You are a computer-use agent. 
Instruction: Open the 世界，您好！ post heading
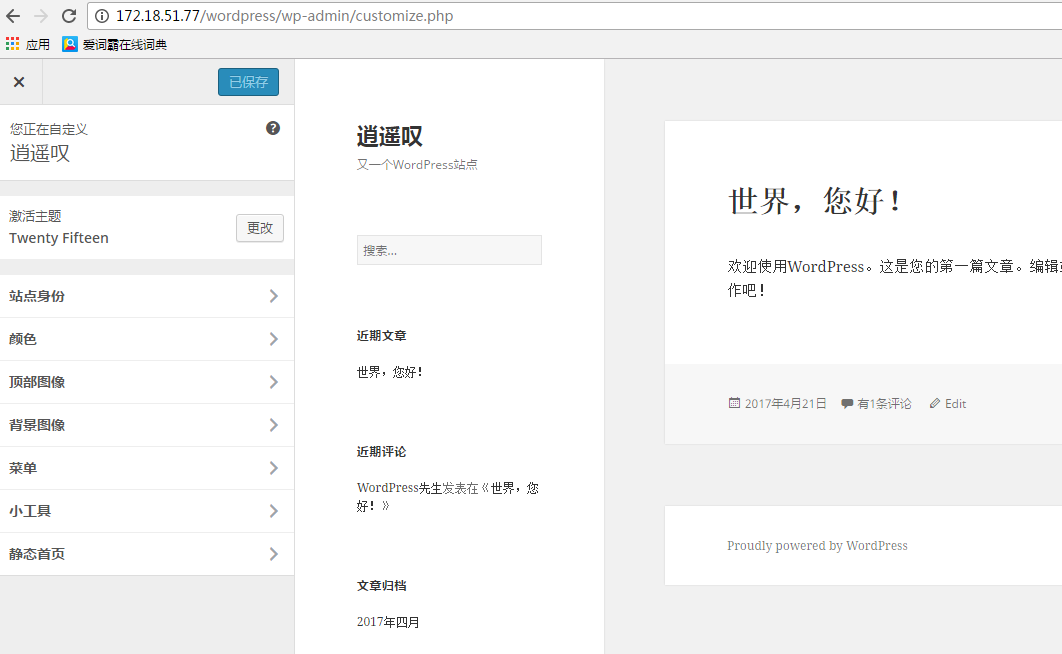[x=815, y=201]
